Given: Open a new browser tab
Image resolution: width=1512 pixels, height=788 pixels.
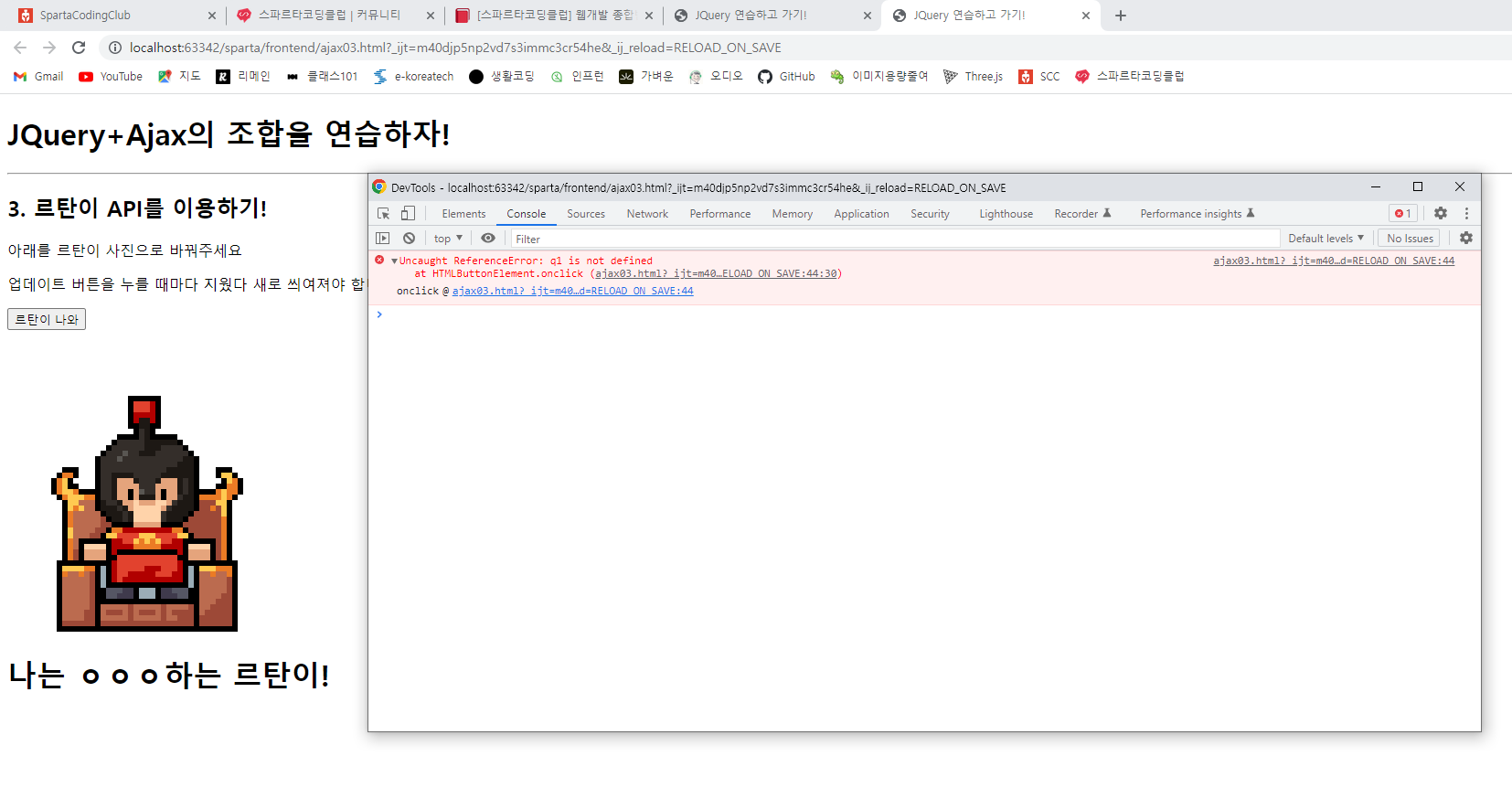Looking at the screenshot, I should pyautogui.click(x=1121, y=16).
